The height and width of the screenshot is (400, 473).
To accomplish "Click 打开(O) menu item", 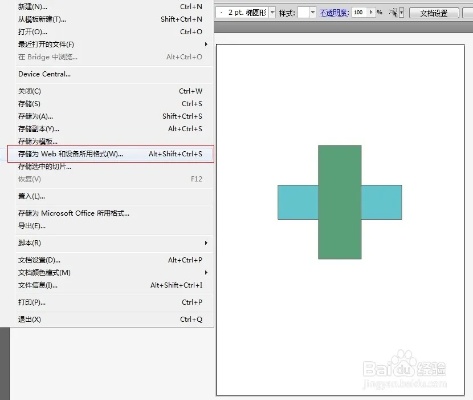I will 110,32.
